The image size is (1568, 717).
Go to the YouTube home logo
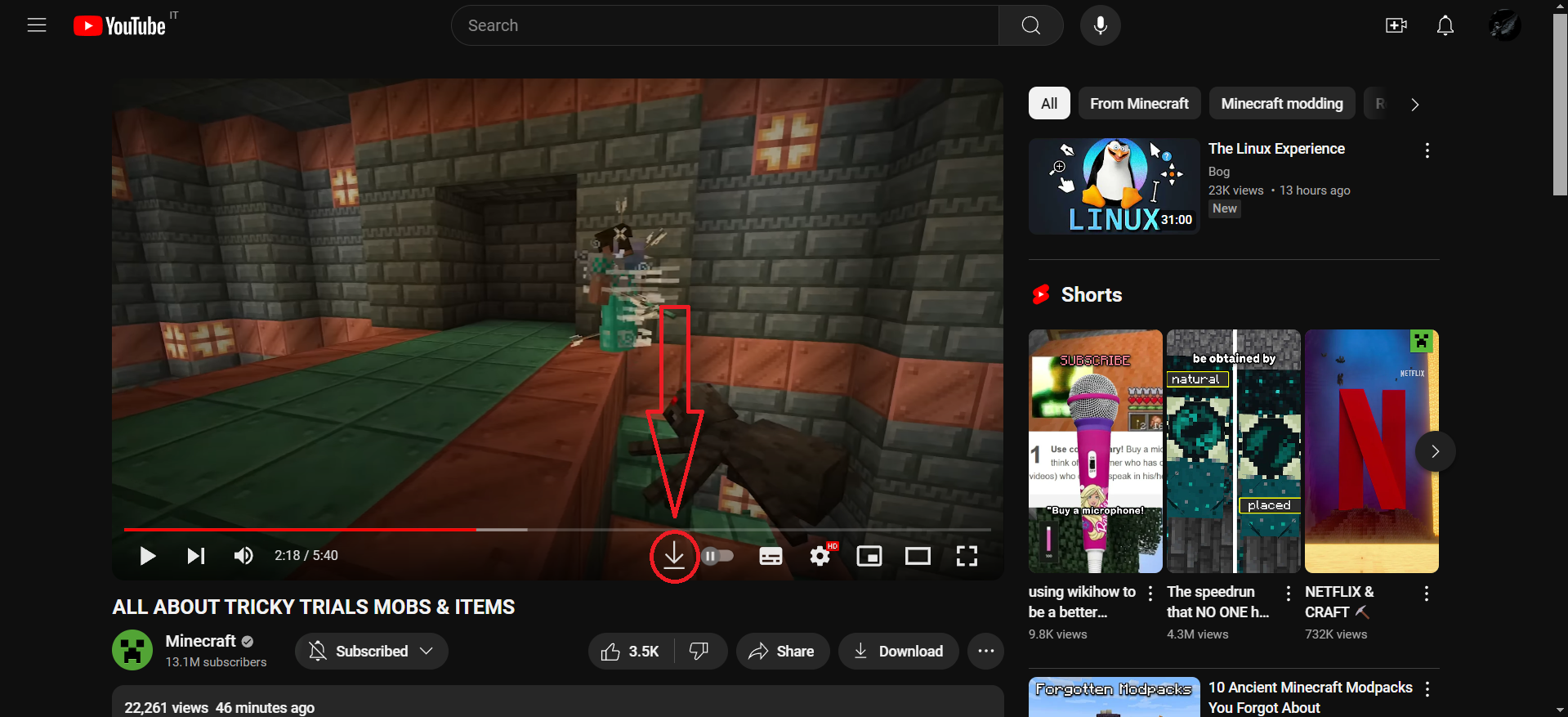pos(119,26)
